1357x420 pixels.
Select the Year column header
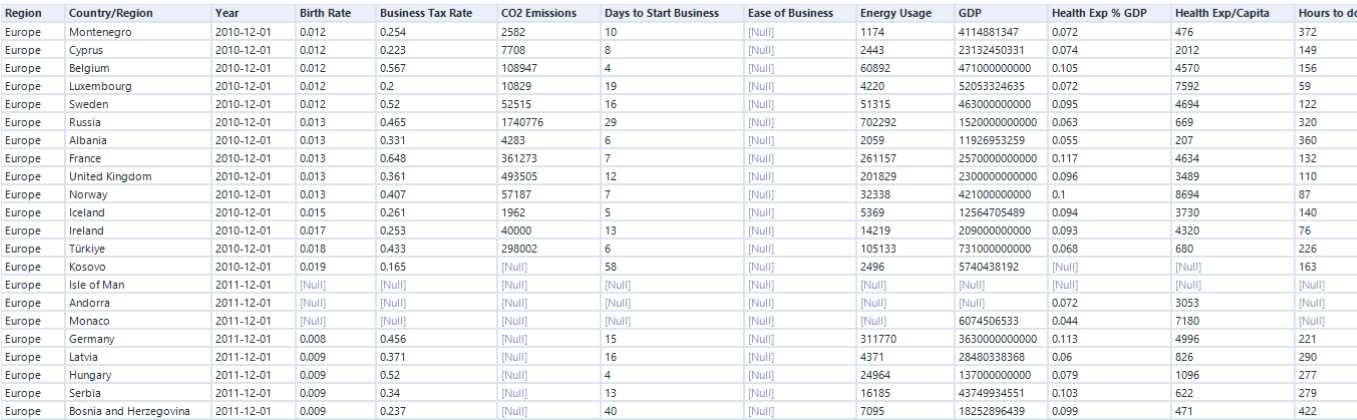point(254,13)
